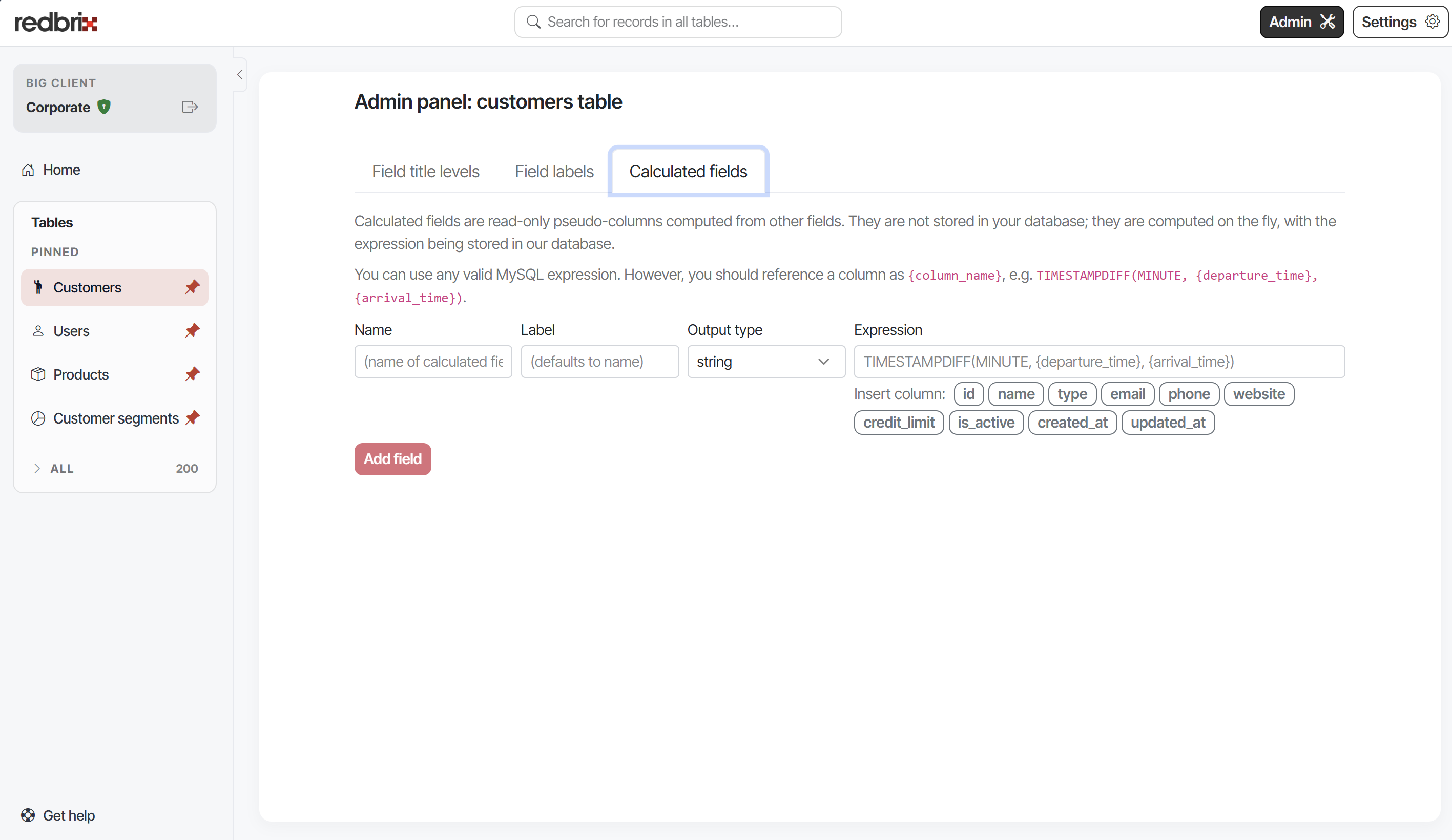Image resolution: width=1452 pixels, height=840 pixels.
Task: Click the search magnifier icon
Action: pos(533,22)
